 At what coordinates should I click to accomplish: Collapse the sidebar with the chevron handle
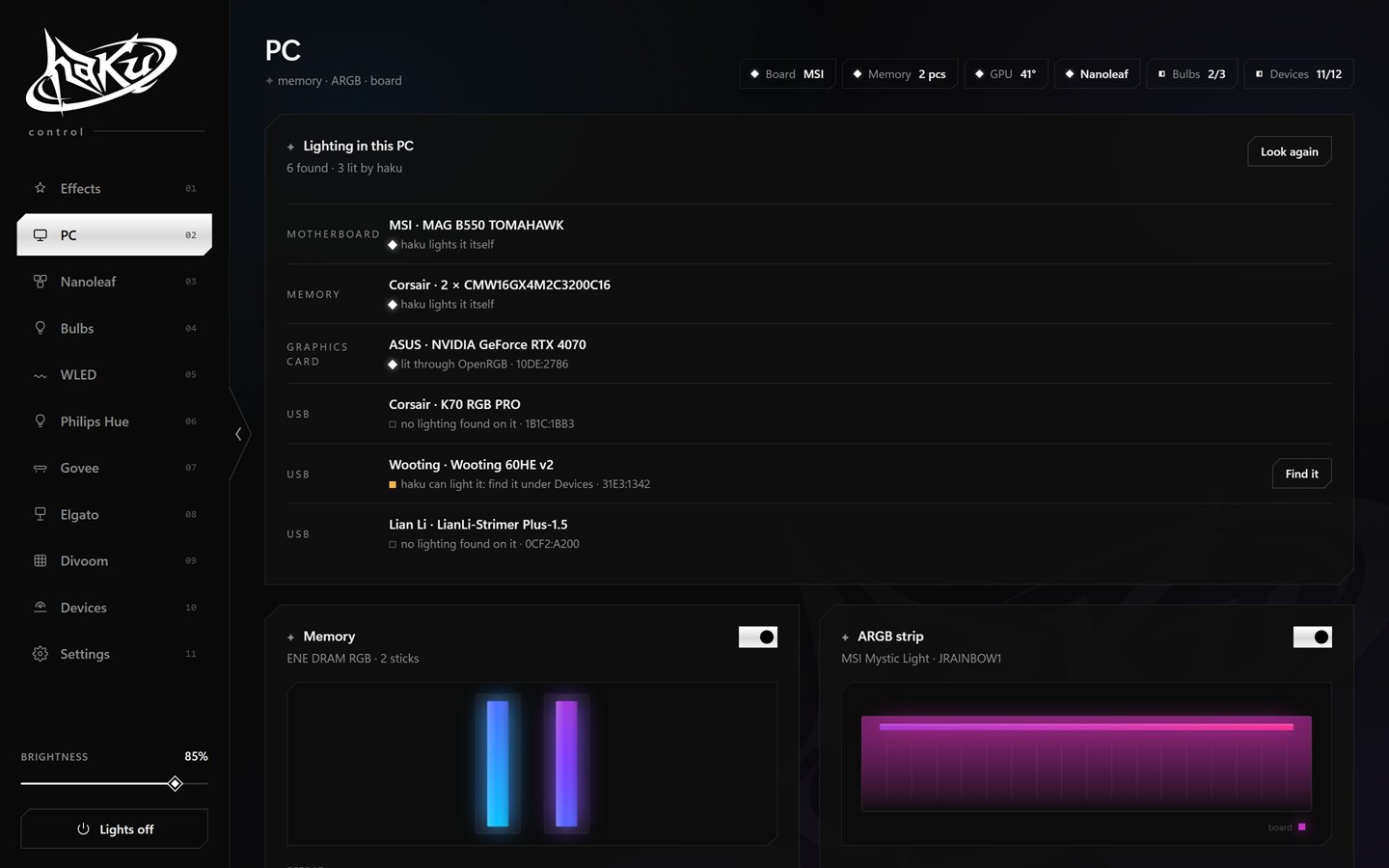click(239, 434)
